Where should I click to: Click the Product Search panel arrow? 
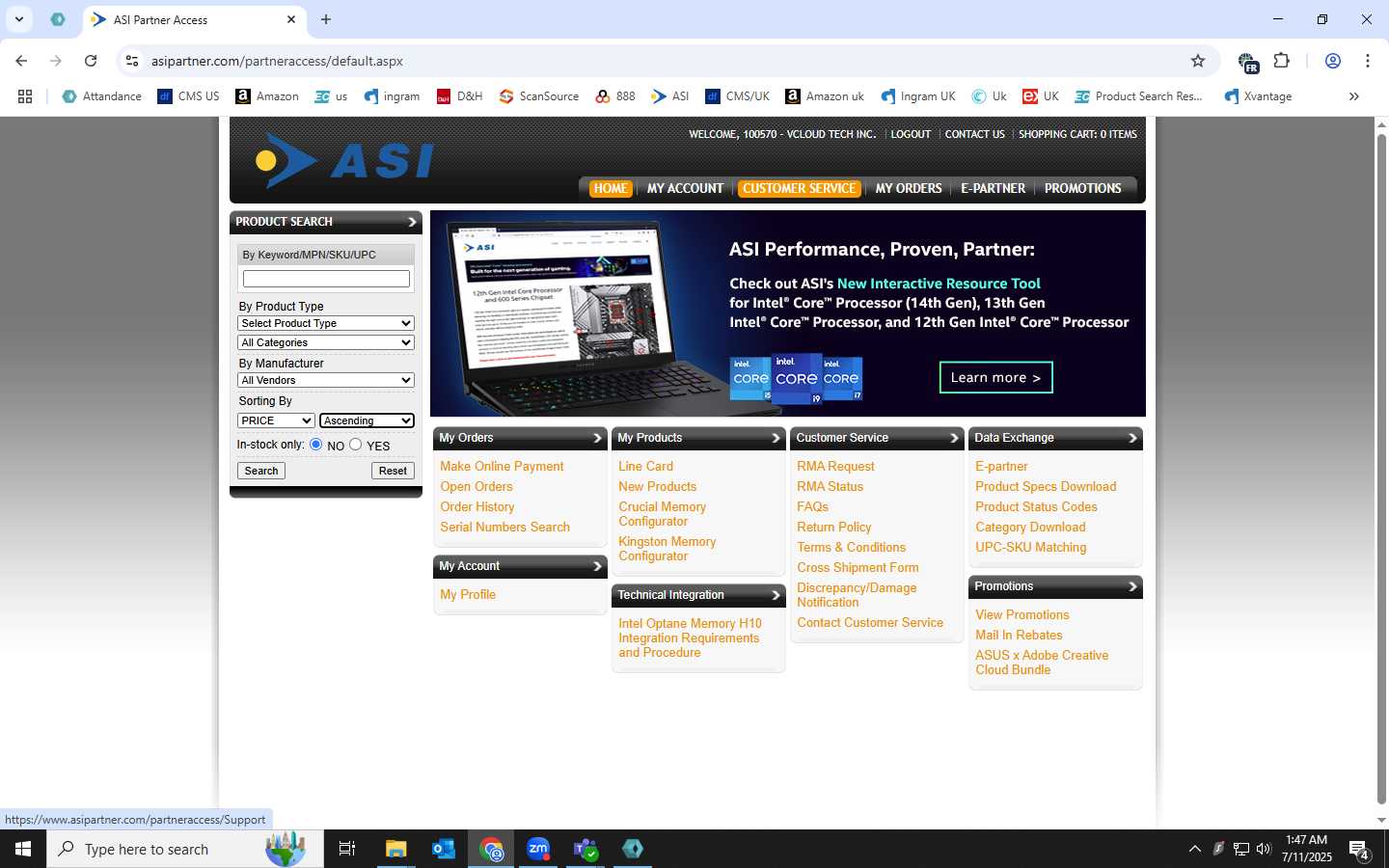coord(412,222)
